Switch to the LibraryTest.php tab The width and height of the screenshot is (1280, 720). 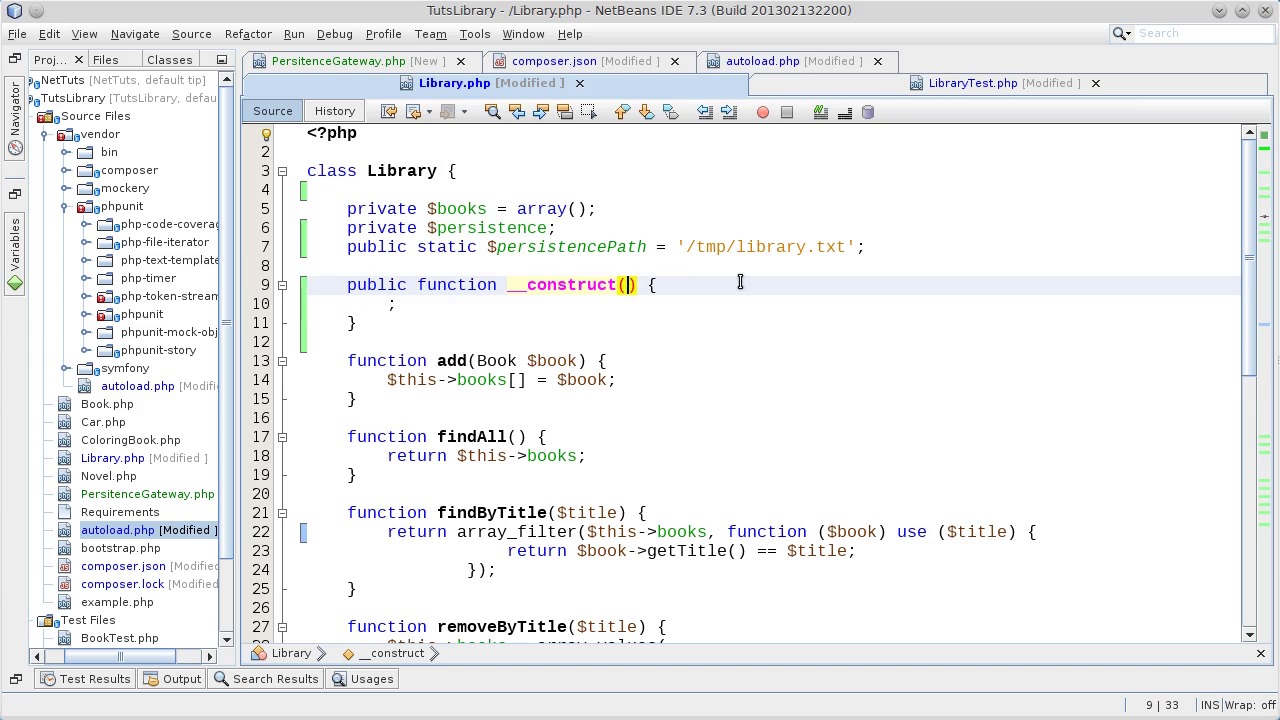(972, 83)
